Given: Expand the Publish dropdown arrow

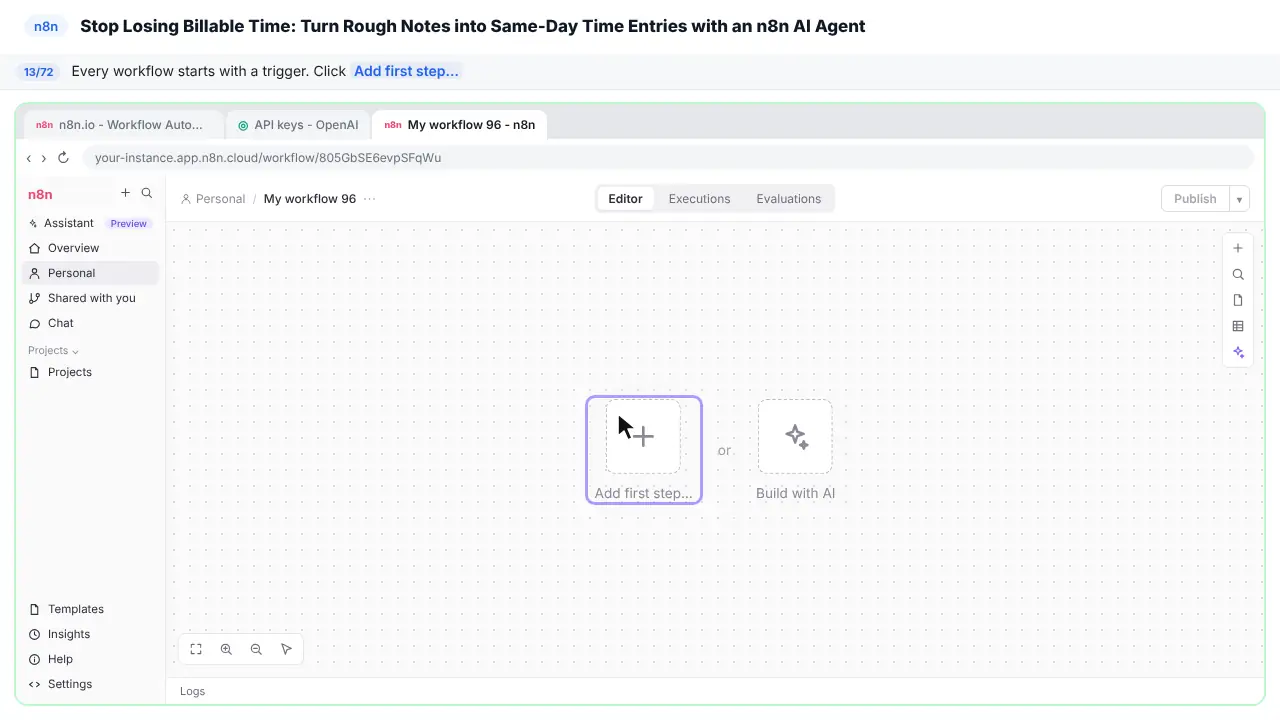Looking at the screenshot, I should pyautogui.click(x=1239, y=199).
